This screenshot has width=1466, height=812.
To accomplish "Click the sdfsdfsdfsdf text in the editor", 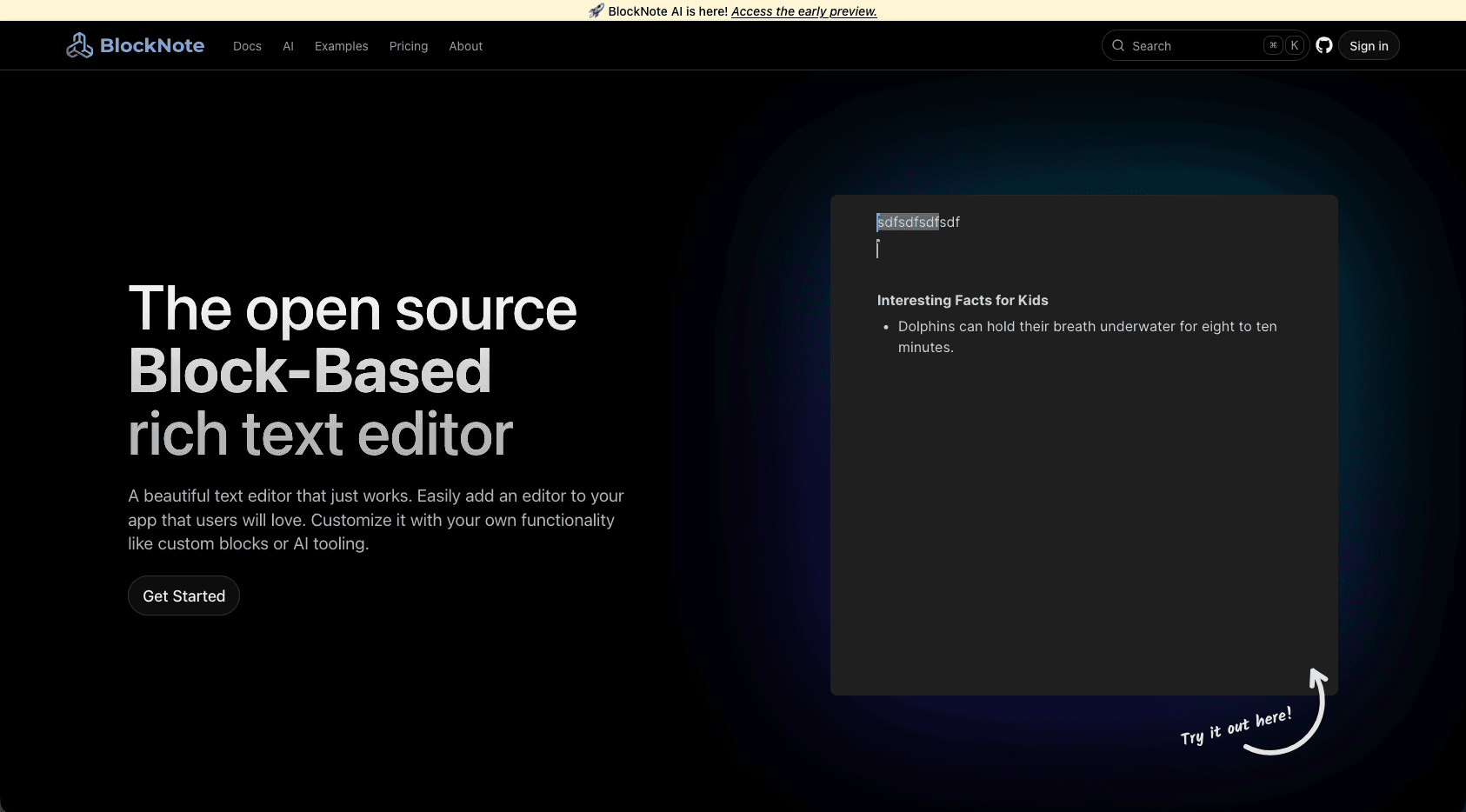I will pos(918,222).
